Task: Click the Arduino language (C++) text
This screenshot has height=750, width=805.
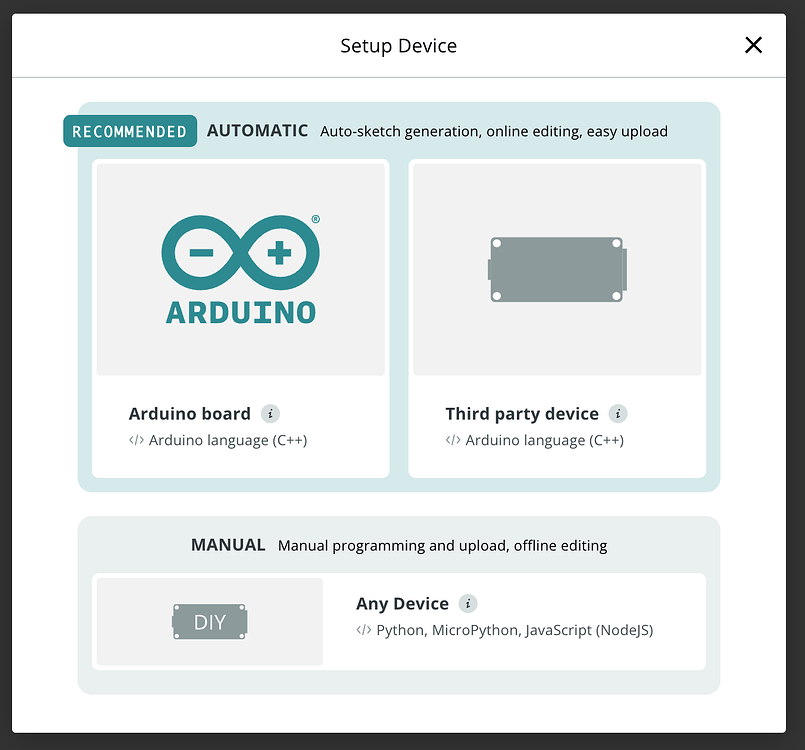Action: pyautogui.click(x=228, y=439)
